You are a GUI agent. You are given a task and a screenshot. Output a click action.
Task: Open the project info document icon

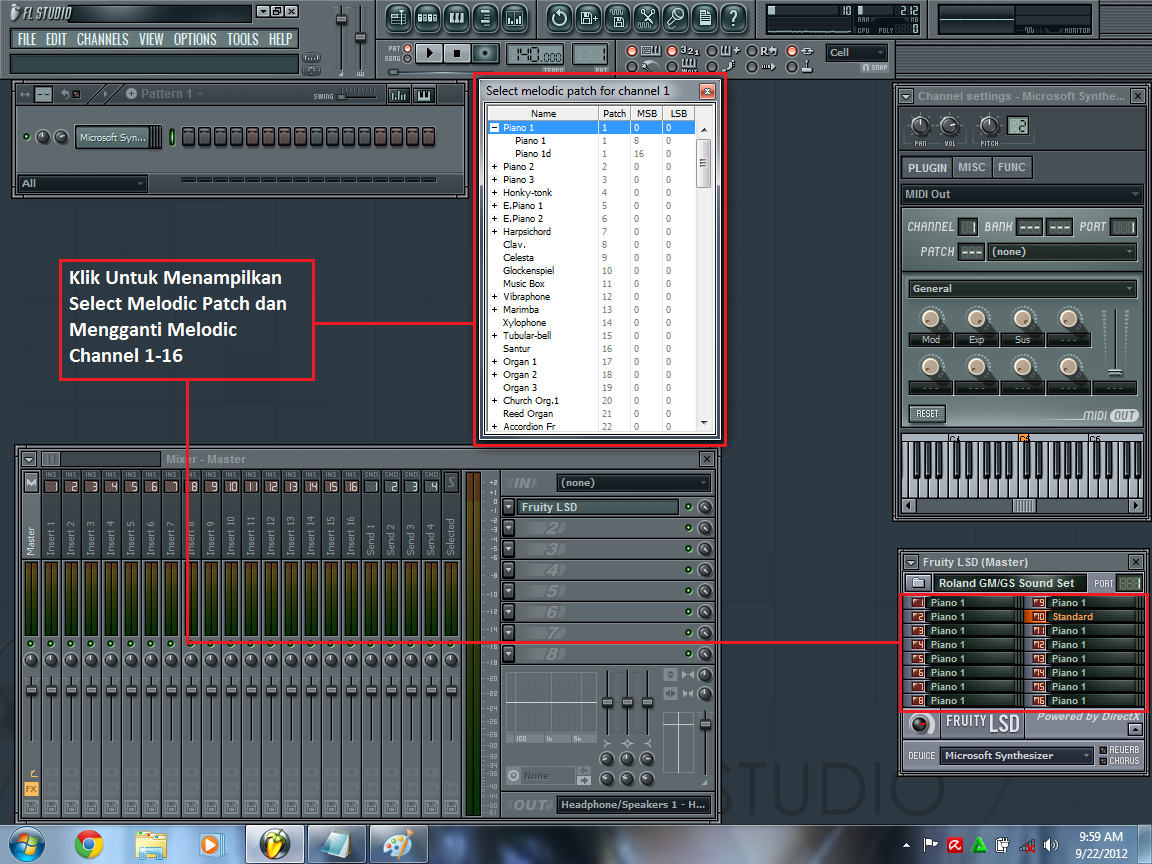704,18
